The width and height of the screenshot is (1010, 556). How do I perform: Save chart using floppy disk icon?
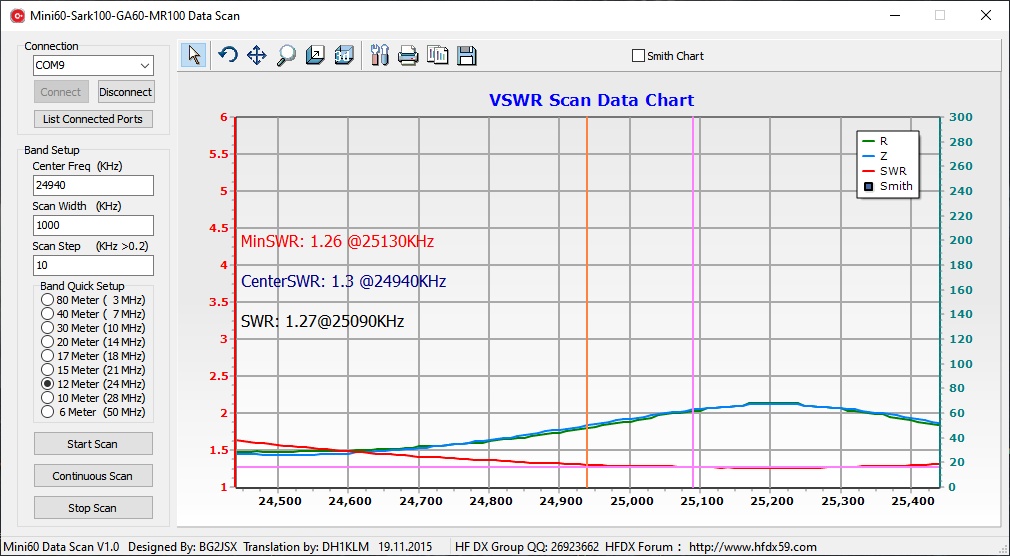466,55
